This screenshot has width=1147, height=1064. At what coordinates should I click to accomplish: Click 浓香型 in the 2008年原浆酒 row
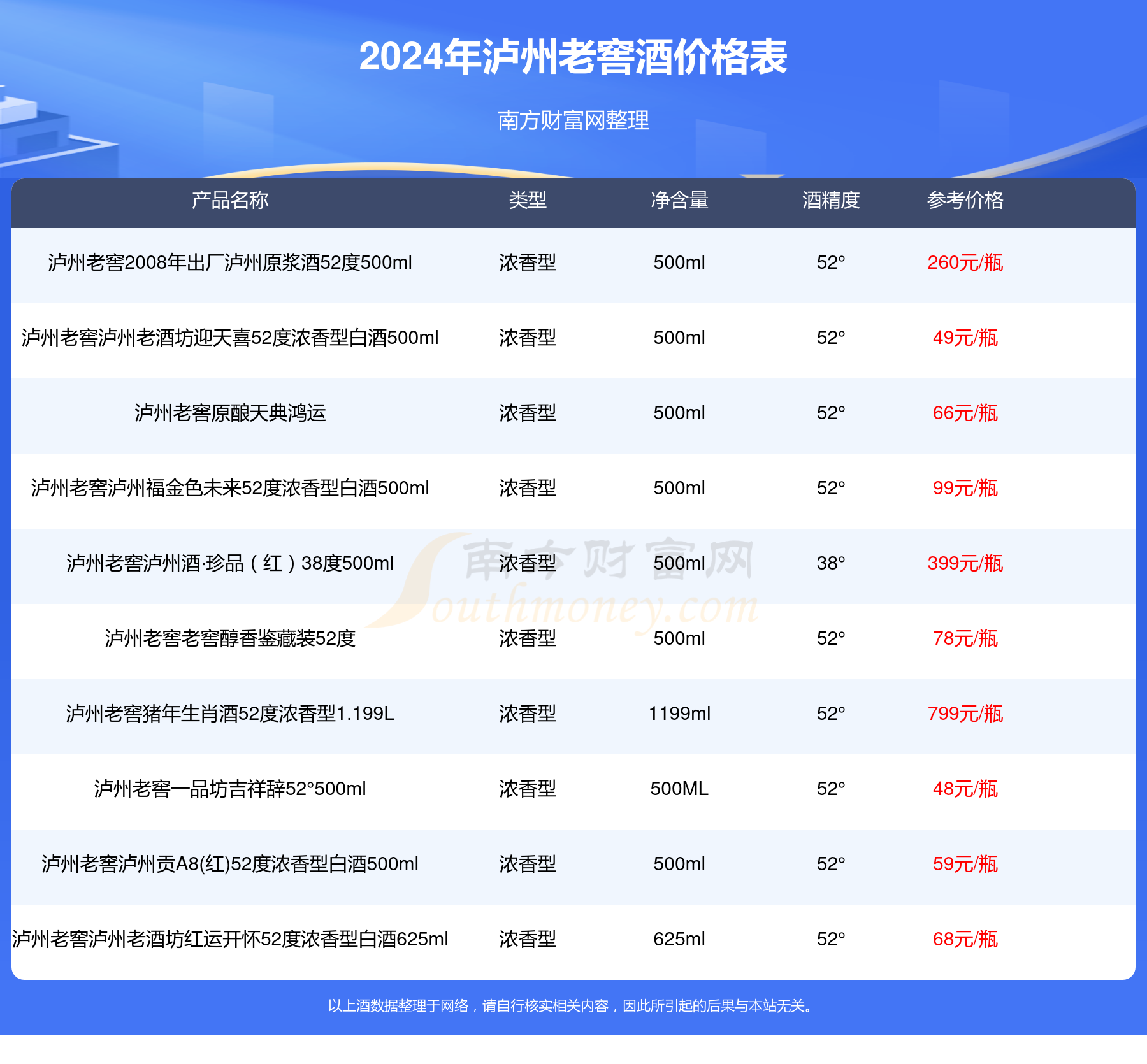coord(528,262)
